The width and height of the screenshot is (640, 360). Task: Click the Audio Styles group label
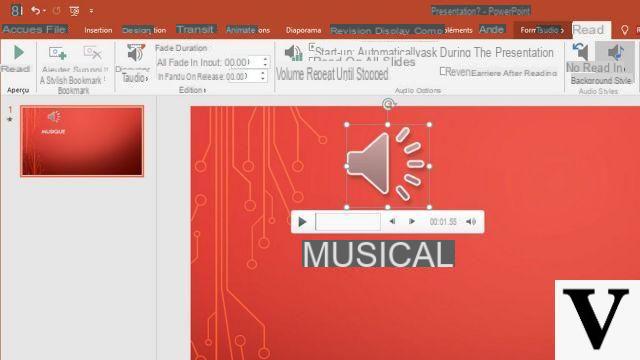598,91
